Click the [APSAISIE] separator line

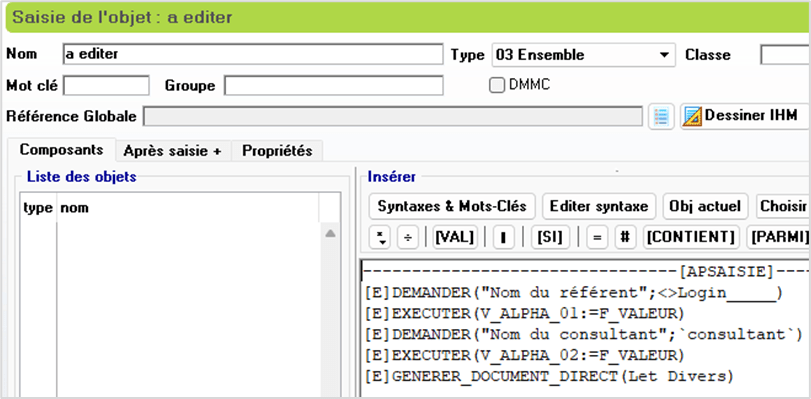[x=586, y=272]
